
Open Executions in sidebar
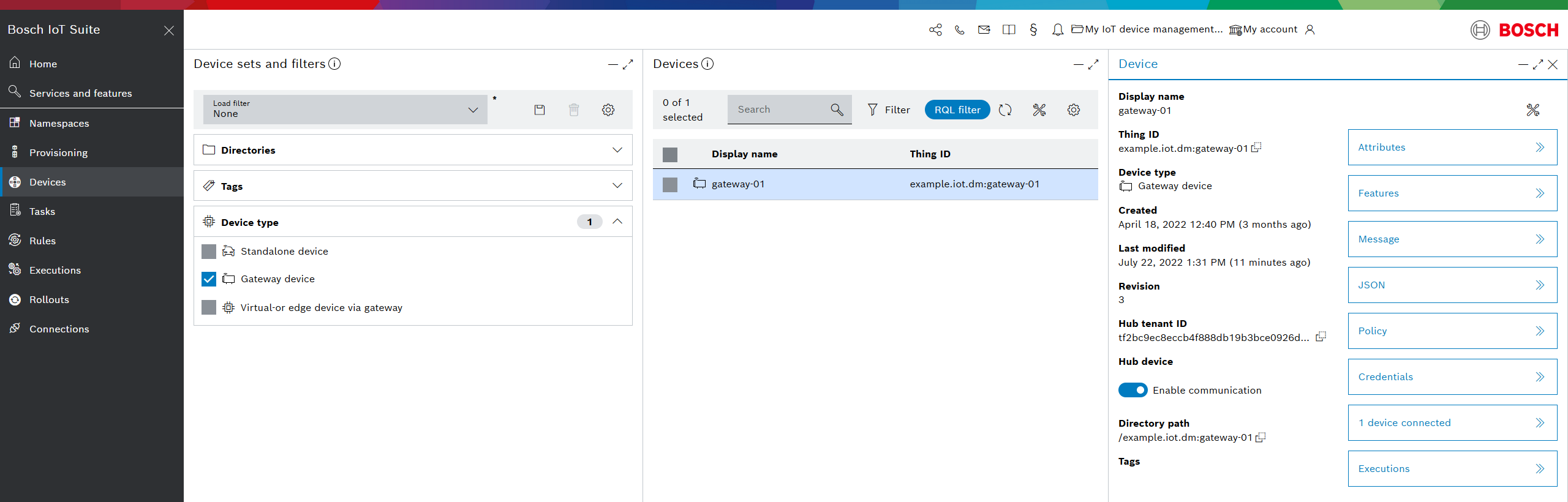pyautogui.click(x=92, y=270)
